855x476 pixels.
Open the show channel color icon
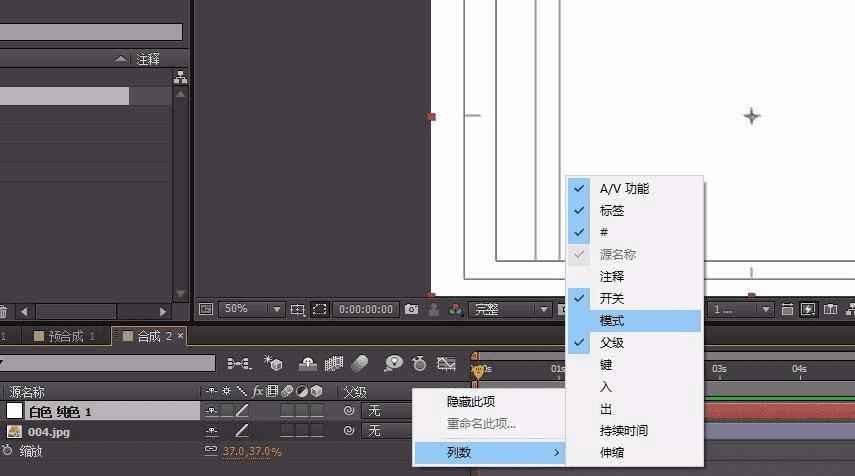pyautogui.click(x=455, y=310)
